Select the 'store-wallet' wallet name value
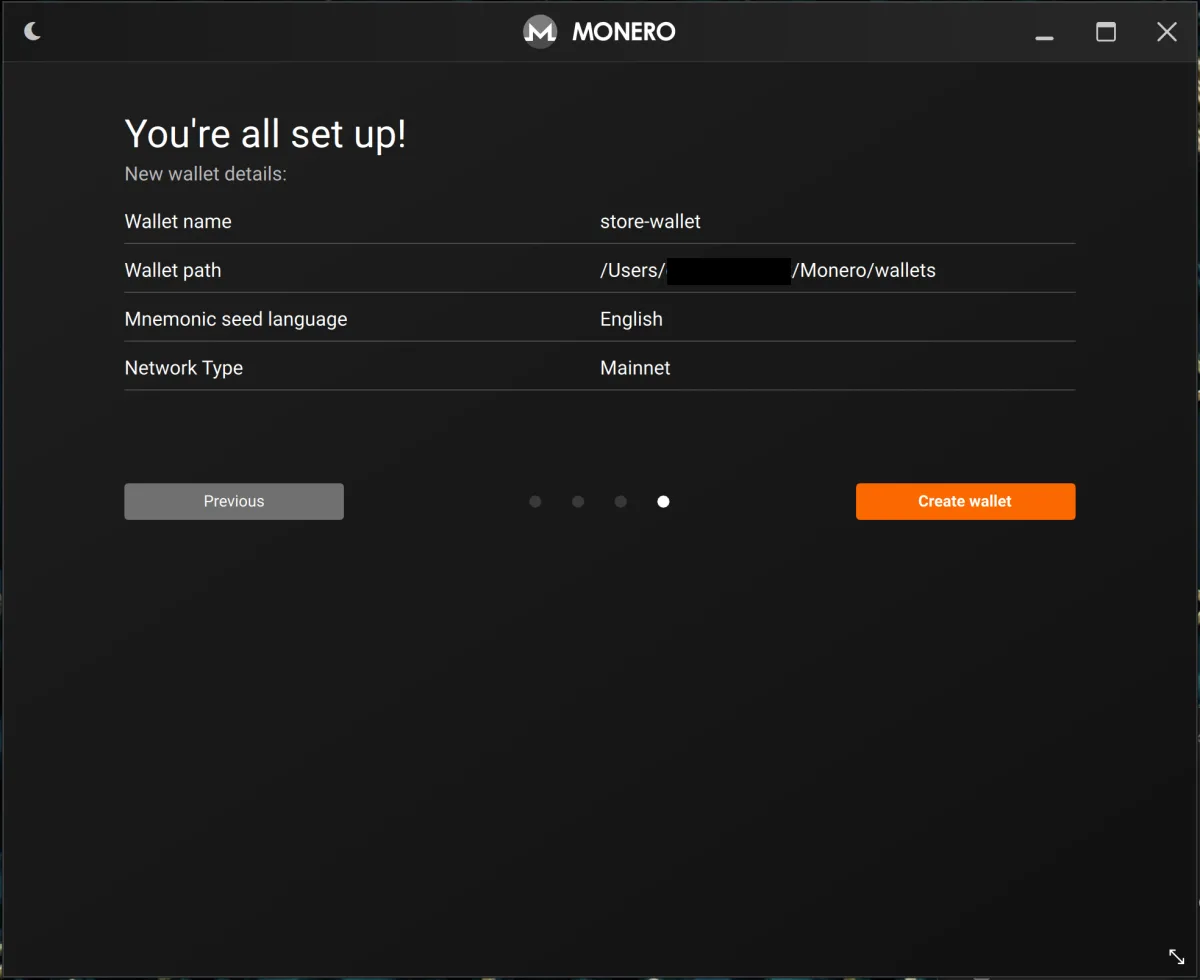Screen dimensions: 1200x980 point(650,222)
